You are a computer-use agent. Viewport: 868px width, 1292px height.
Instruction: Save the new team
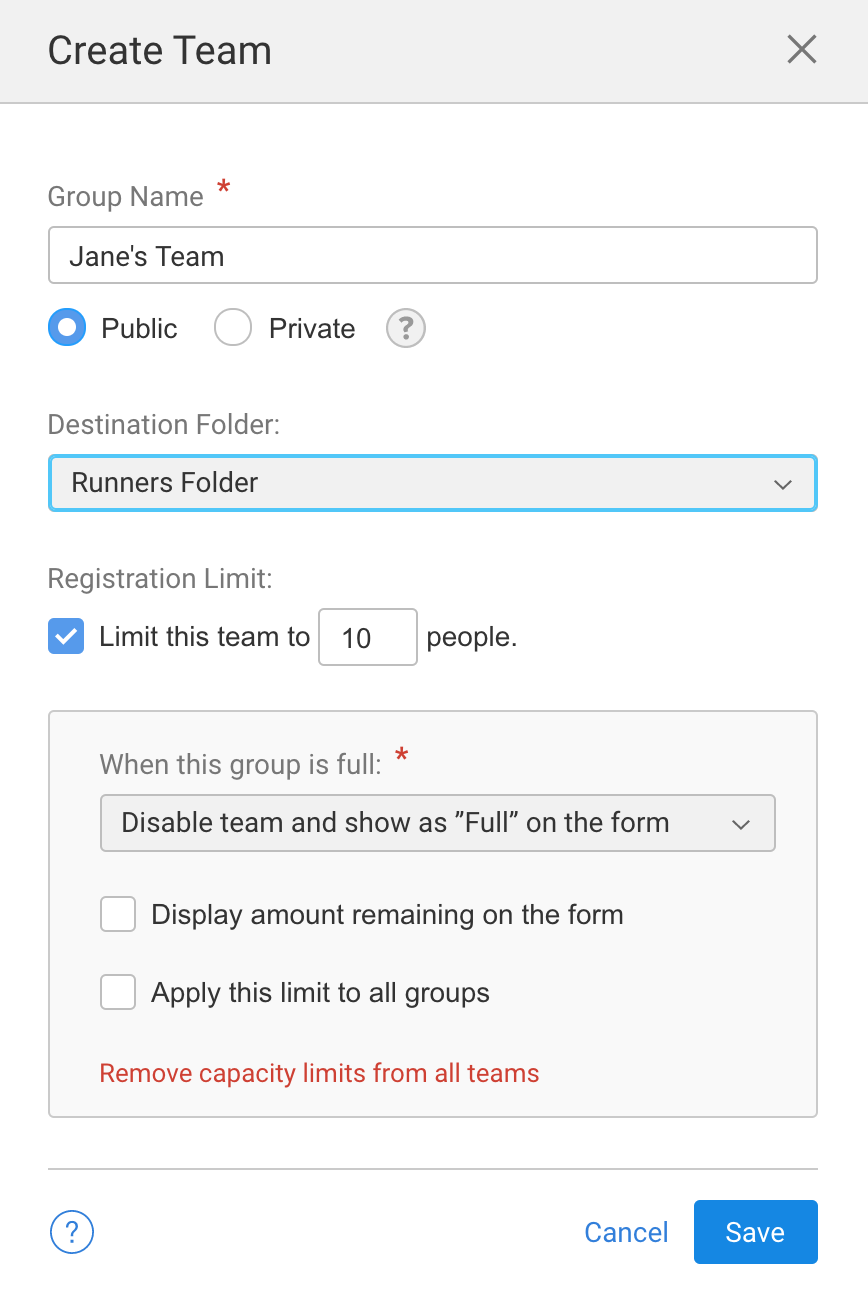pyautogui.click(x=755, y=1232)
